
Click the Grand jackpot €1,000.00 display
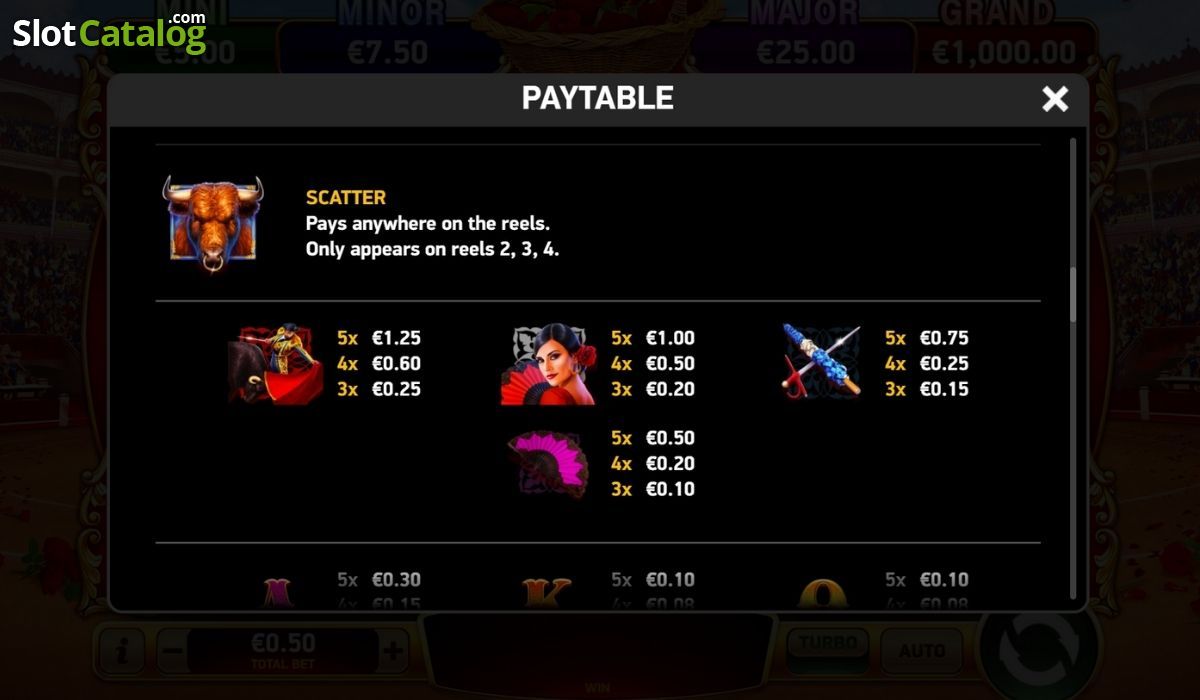coord(1004,36)
